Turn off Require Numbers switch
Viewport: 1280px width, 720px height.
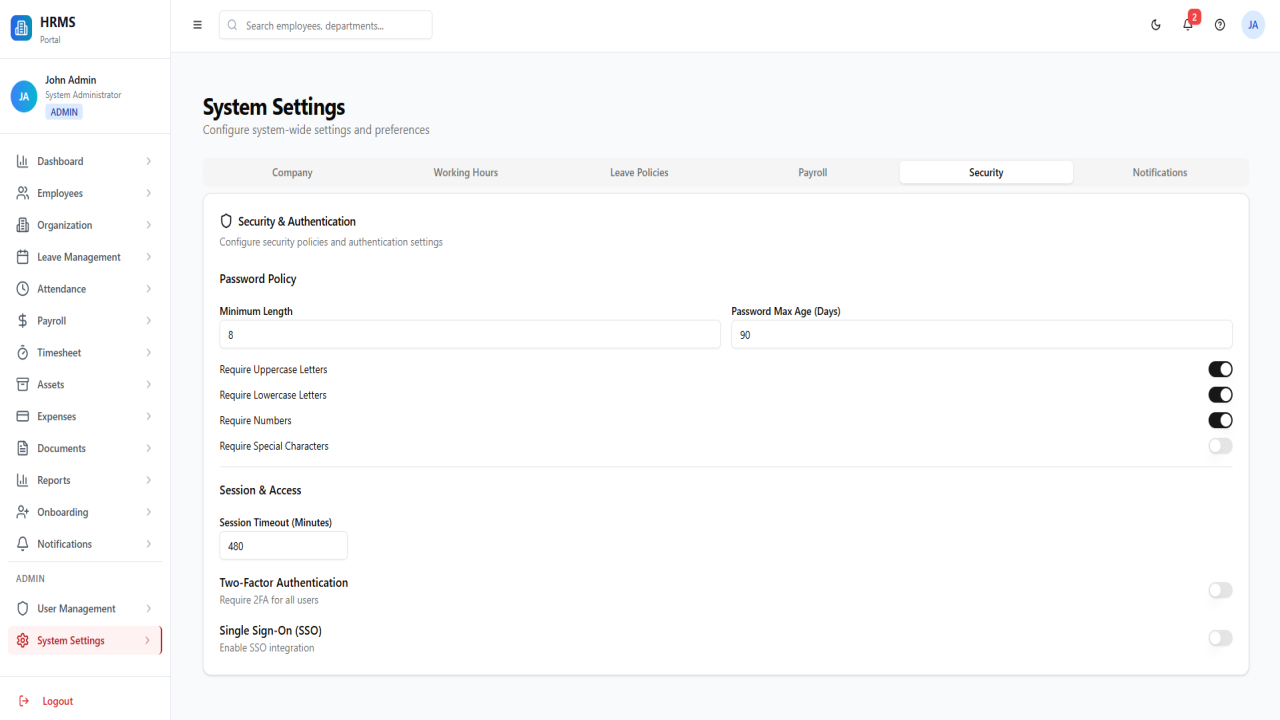click(x=1220, y=420)
